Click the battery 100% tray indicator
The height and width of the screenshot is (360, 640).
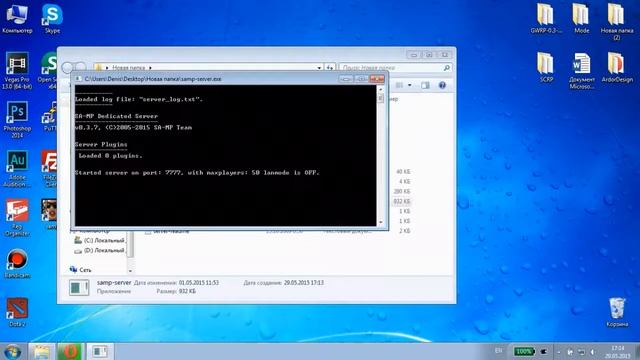pos(524,351)
